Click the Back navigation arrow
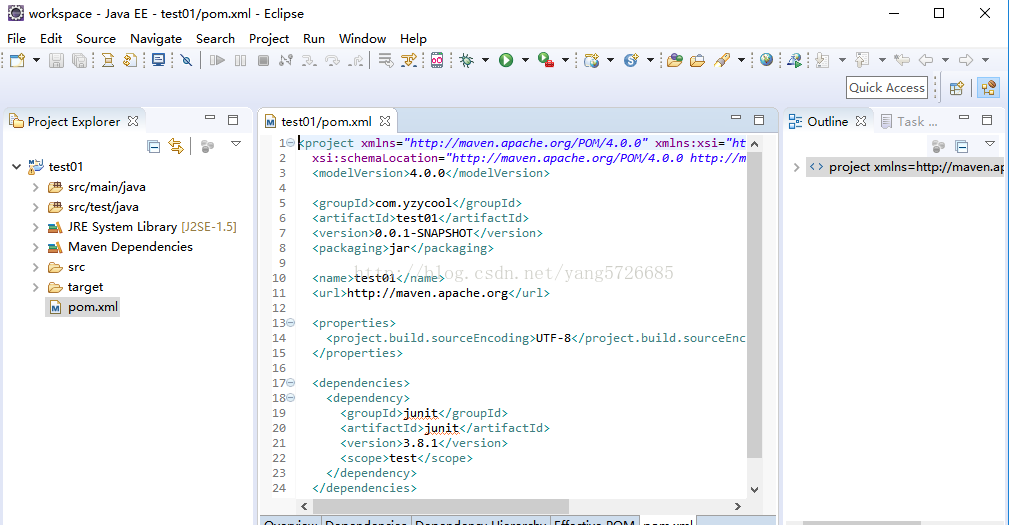The width and height of the screenshot is (1009, 525). pyautogui.click(x=926, y=60)
